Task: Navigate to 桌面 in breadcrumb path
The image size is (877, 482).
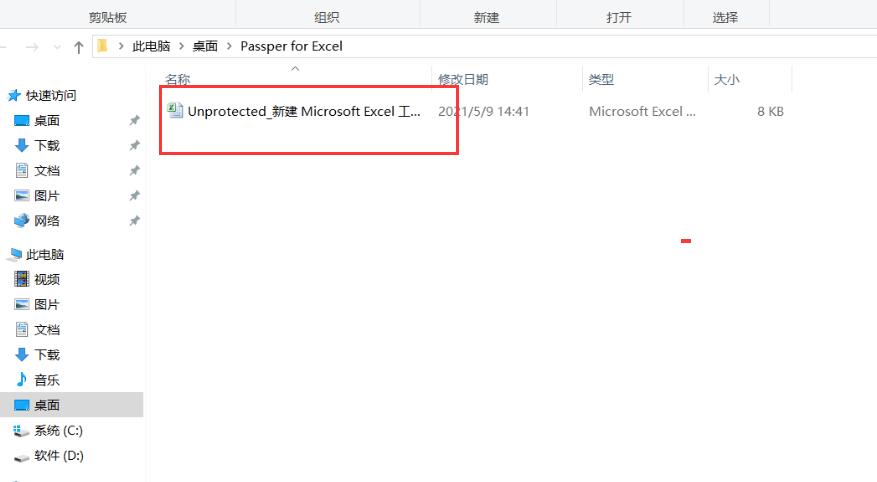Action: [205, 46]
